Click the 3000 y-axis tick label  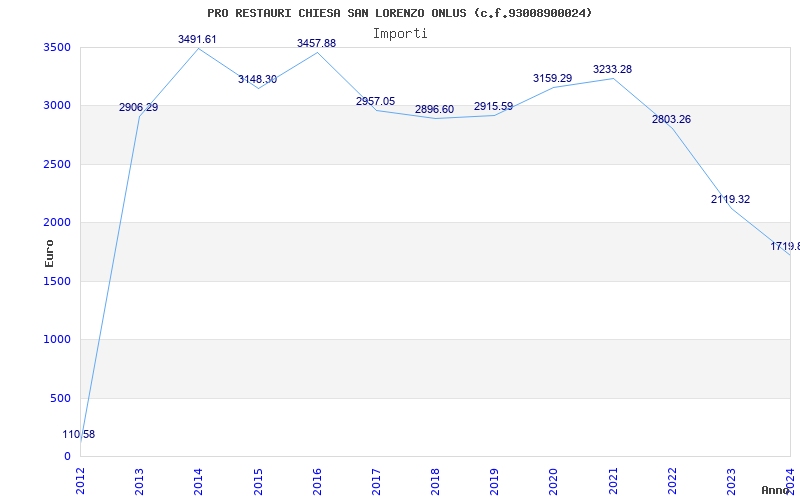(x=58, y=106)
